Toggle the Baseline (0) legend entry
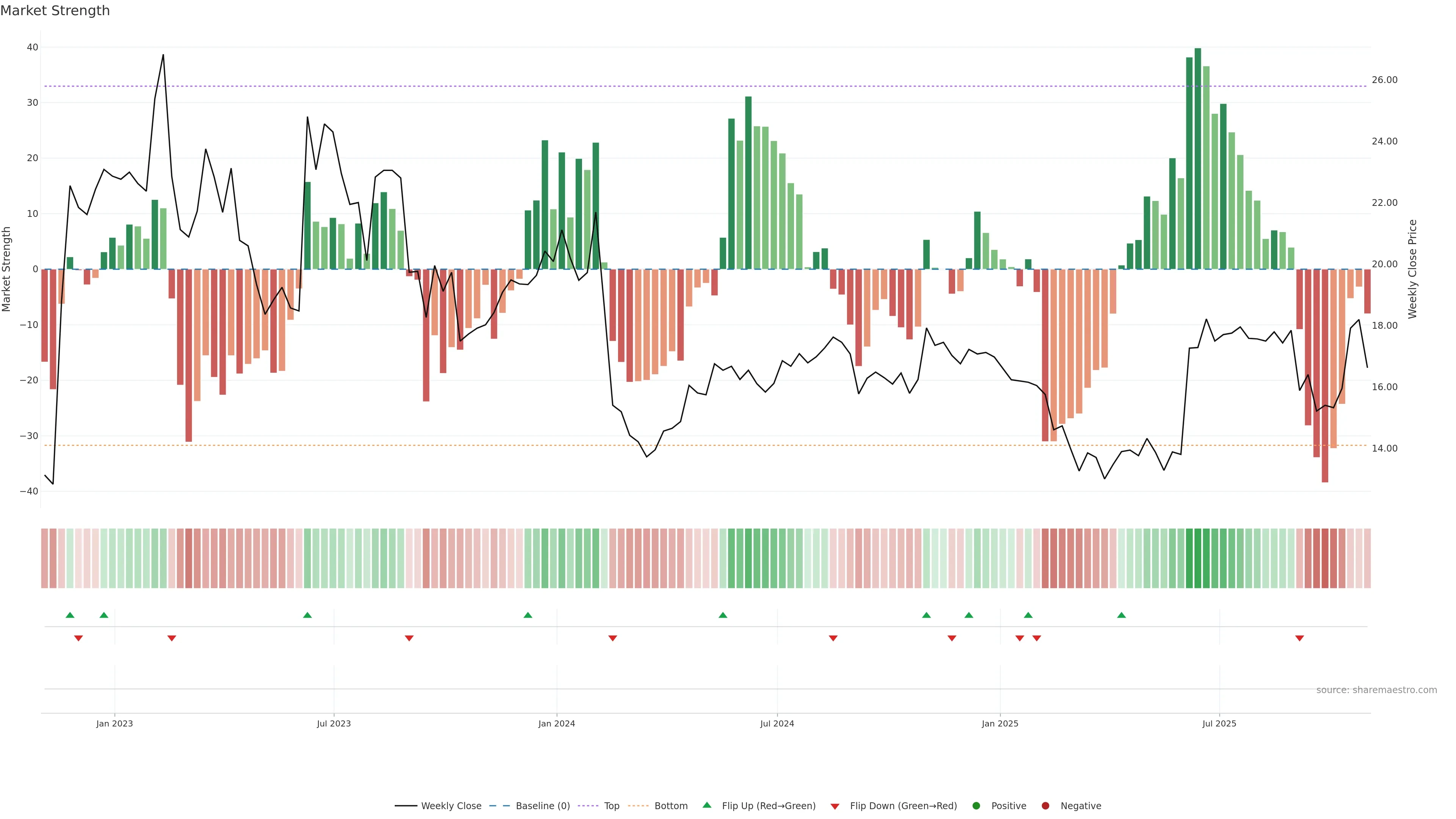This screenshot has width=1456, height=819. click(543, 806)
